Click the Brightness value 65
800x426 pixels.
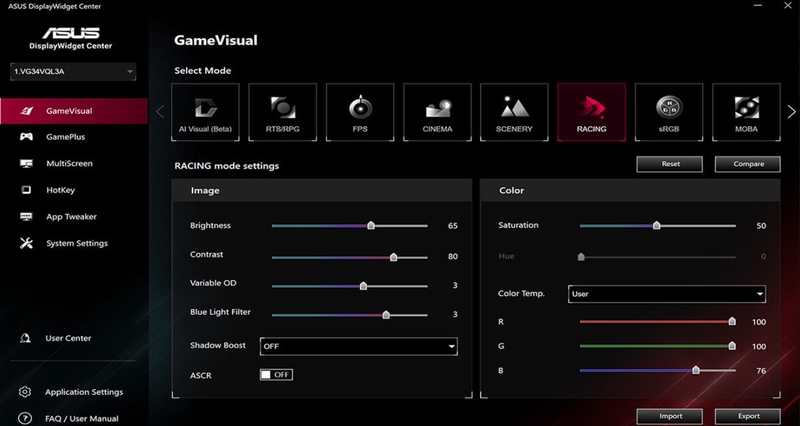click(x=453, y=225)
